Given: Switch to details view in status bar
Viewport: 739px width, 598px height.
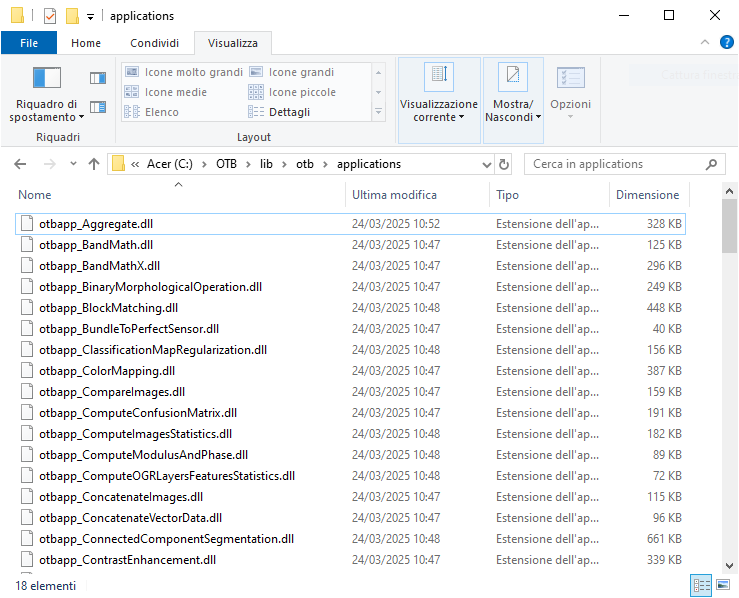Looking at the screenshot, I should point(701,586).
